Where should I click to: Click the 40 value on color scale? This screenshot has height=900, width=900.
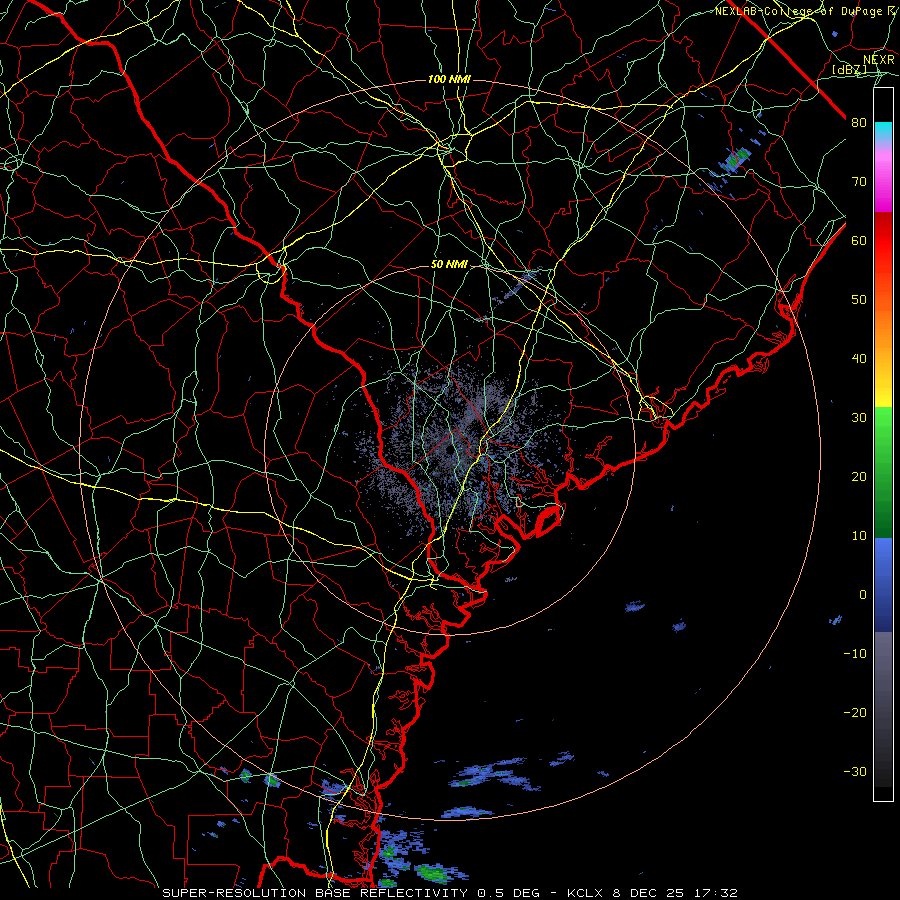tap(859, 359)
